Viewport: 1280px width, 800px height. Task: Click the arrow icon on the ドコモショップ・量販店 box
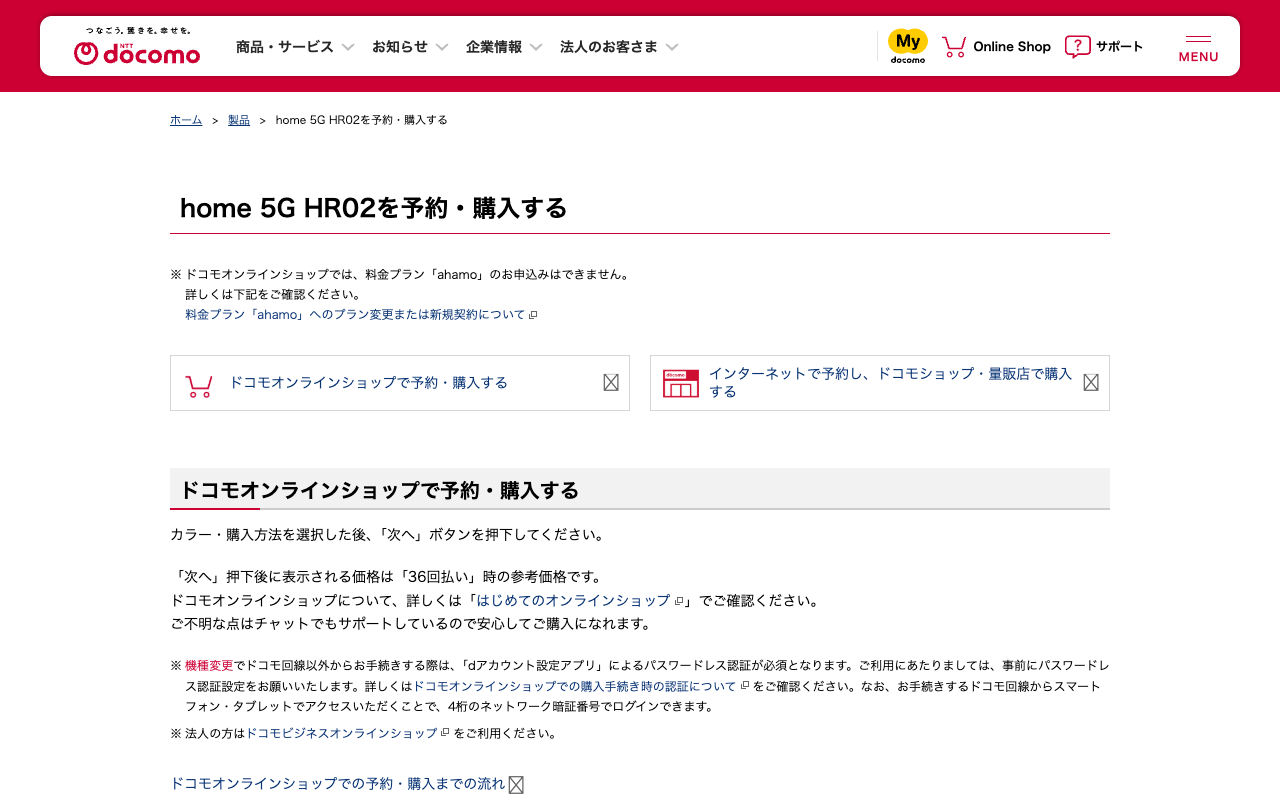pyautogui.click(x=1091, y=383)
